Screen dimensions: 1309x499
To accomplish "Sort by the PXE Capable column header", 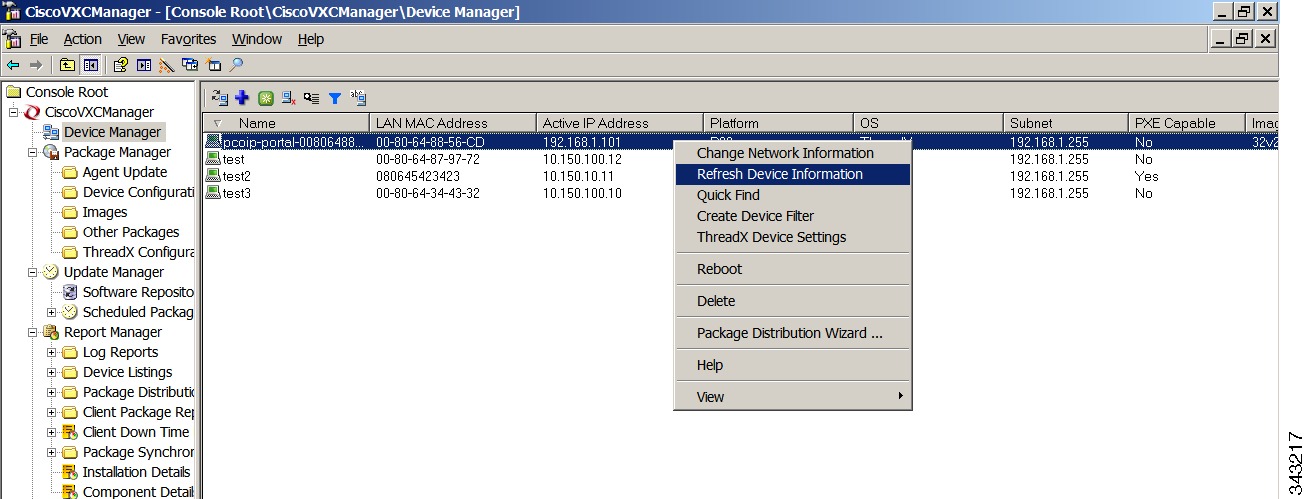I will click(x=1187, y=123).
